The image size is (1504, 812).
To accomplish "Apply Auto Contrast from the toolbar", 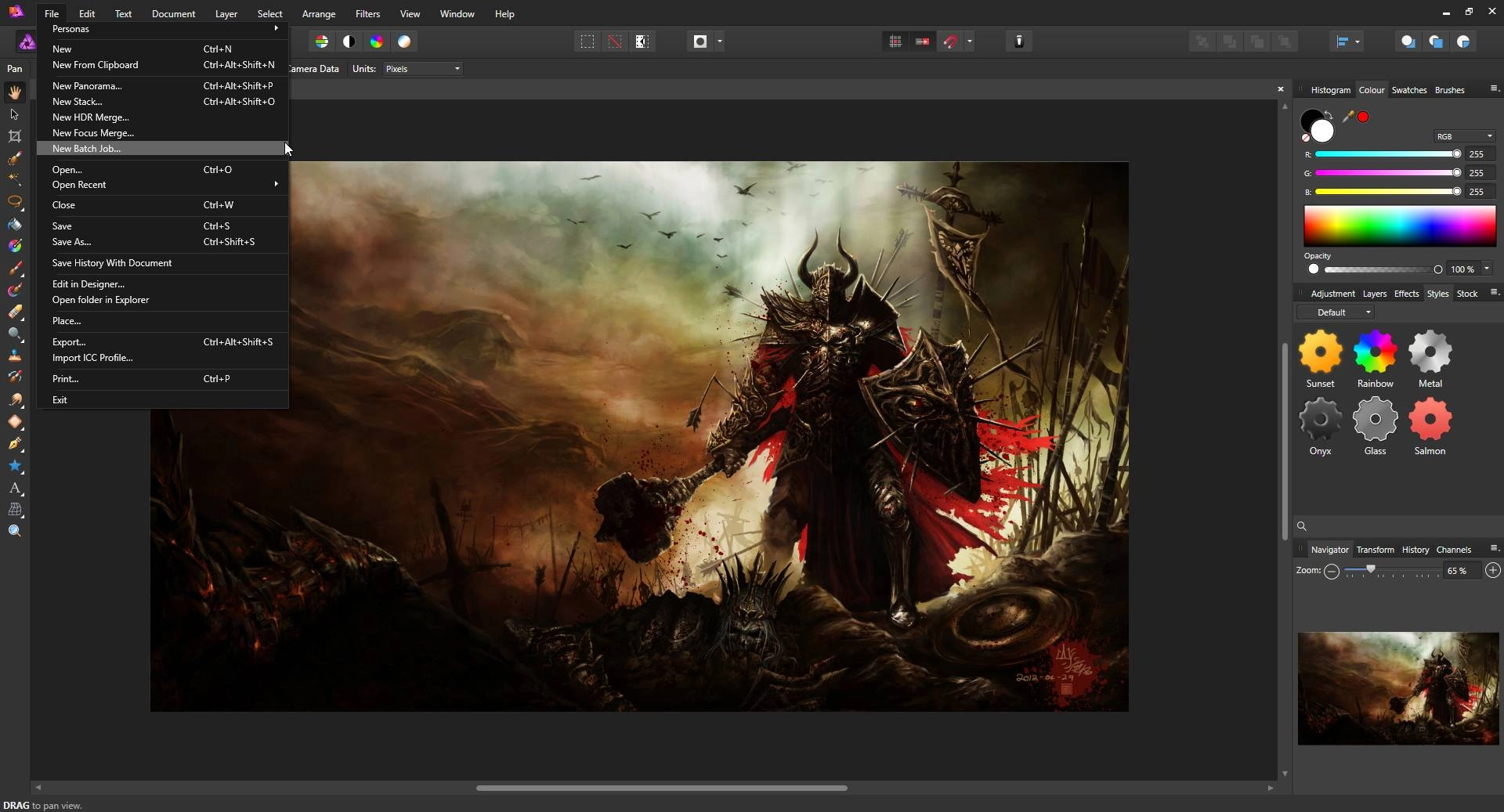I will pos(349,42).
